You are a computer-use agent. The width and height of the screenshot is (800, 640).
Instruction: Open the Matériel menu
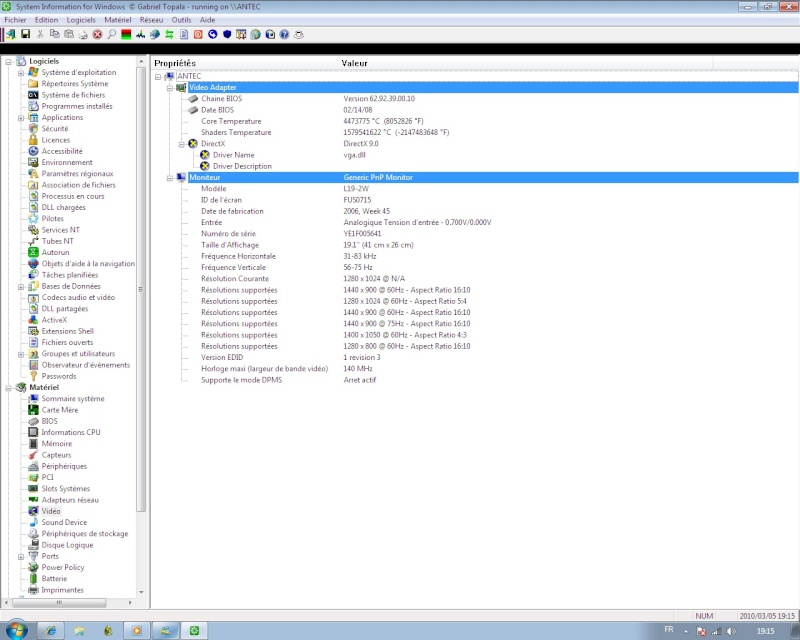(x=118, y=20)
